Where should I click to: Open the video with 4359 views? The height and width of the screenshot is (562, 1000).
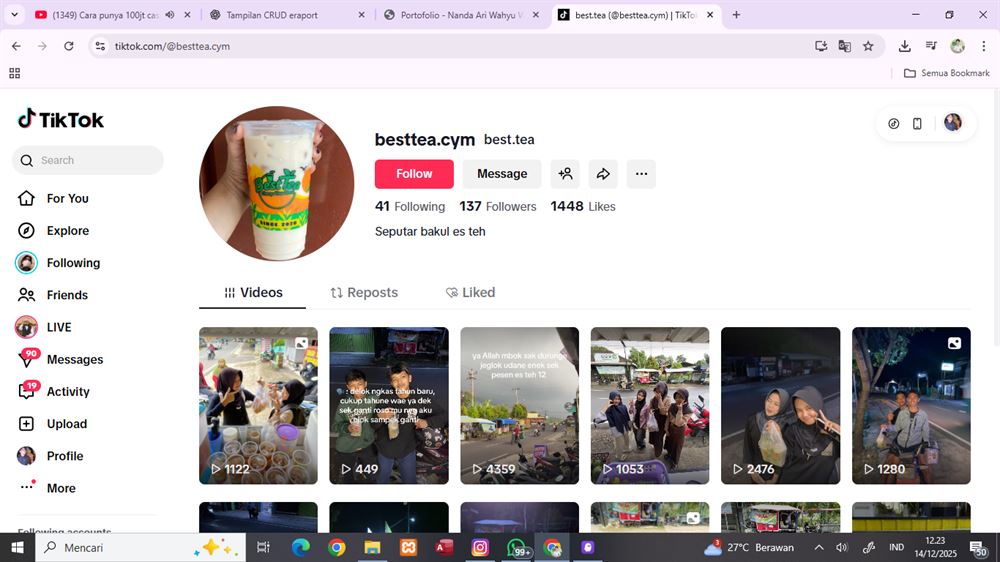point(519,405)
